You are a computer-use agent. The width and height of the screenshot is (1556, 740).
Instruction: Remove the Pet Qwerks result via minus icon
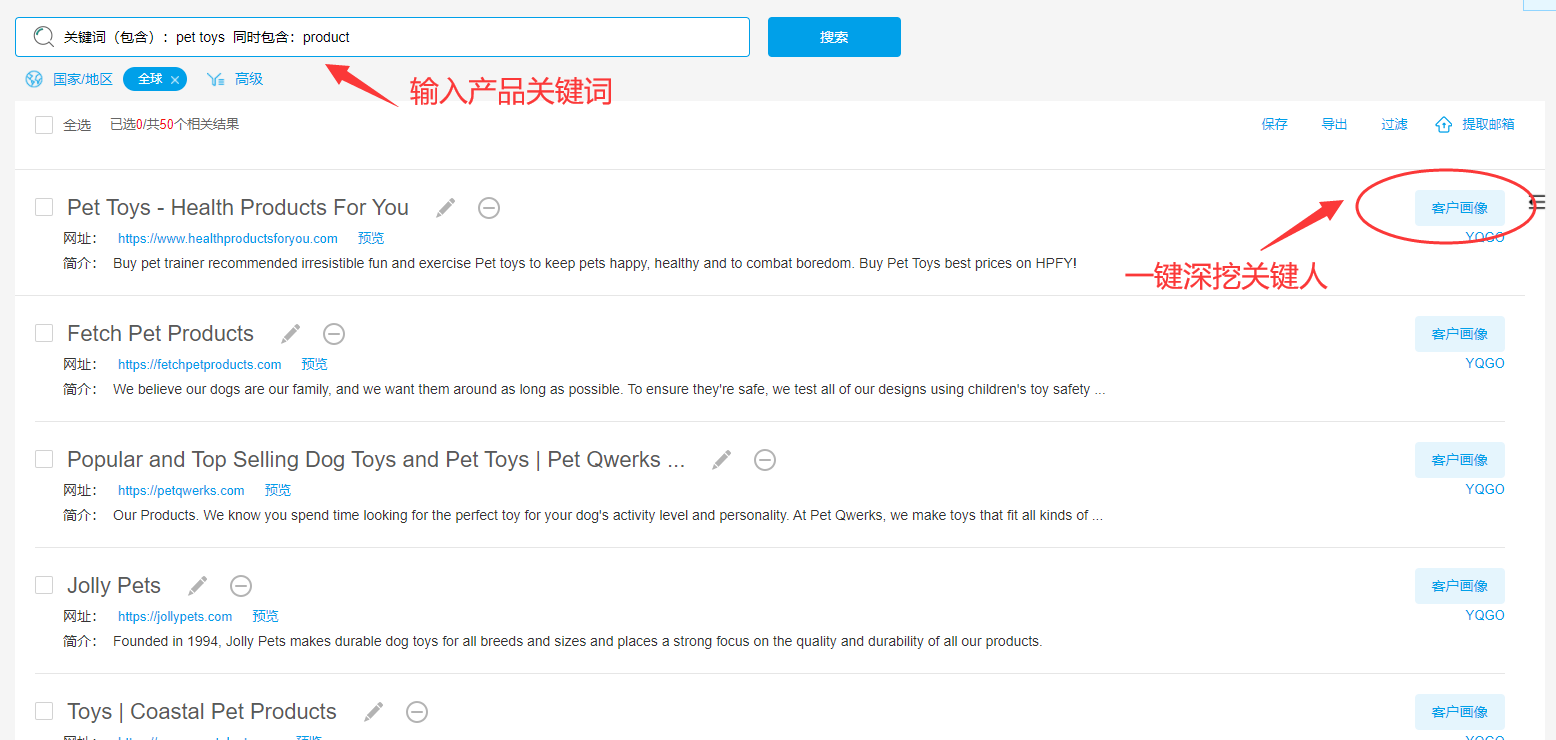[765, 460]
